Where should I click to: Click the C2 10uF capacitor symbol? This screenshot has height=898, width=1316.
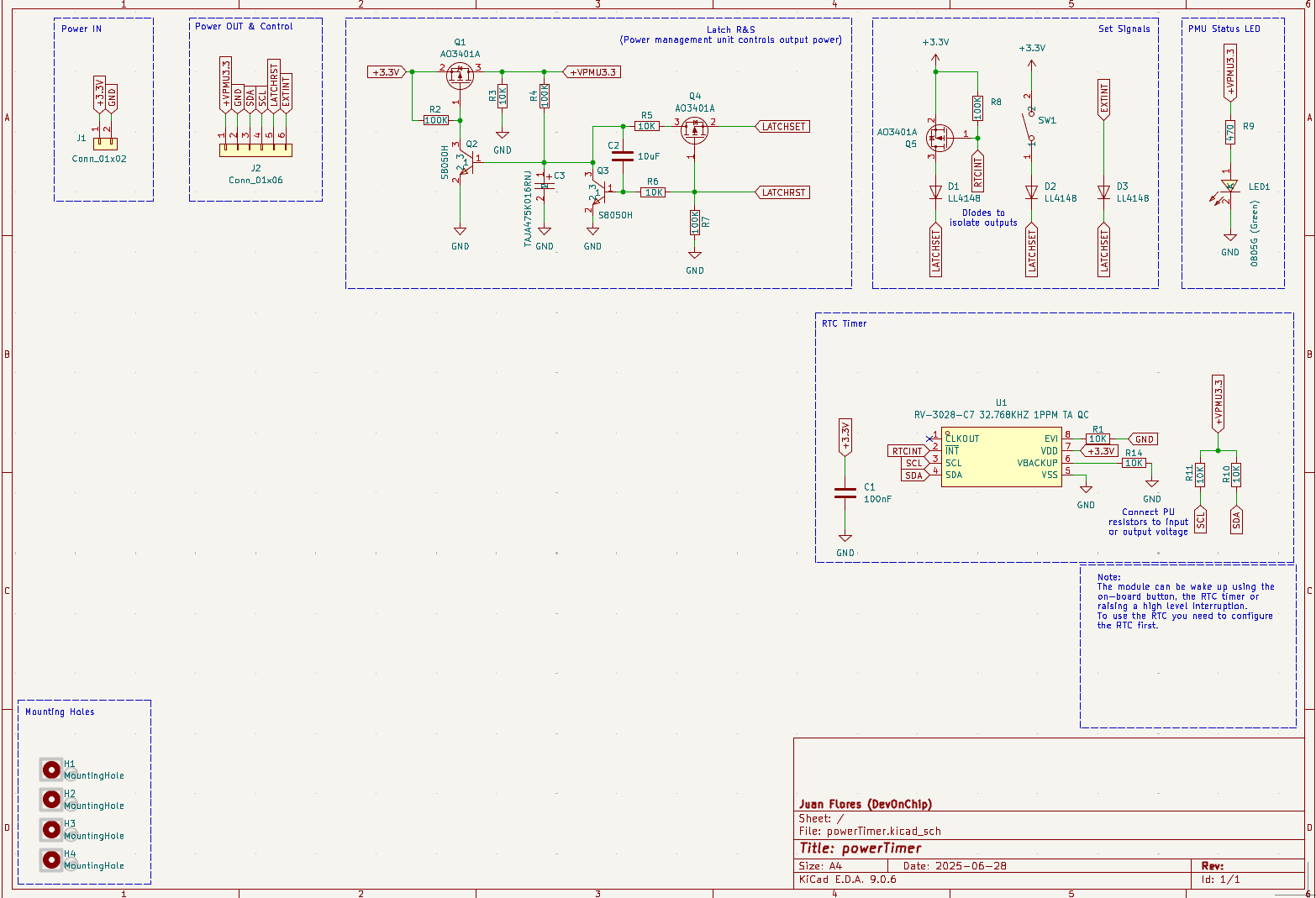point(623,156)
